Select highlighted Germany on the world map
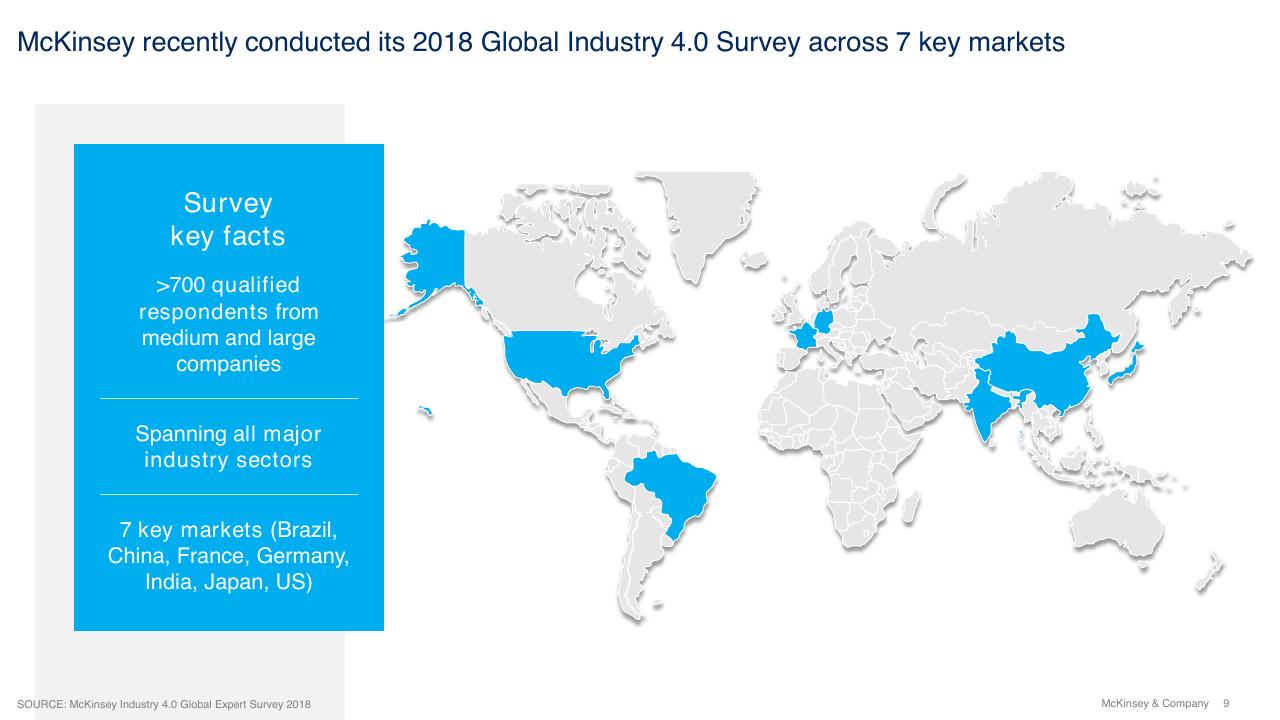 (826, 320)
